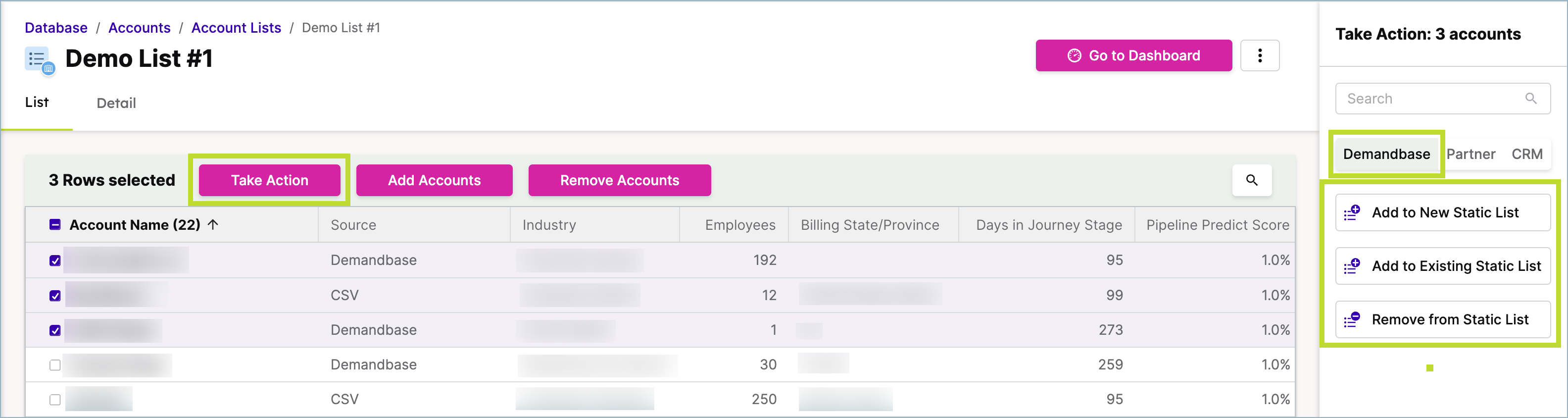
Task: Click the Add Accounts button
Action: coord(434,180)
